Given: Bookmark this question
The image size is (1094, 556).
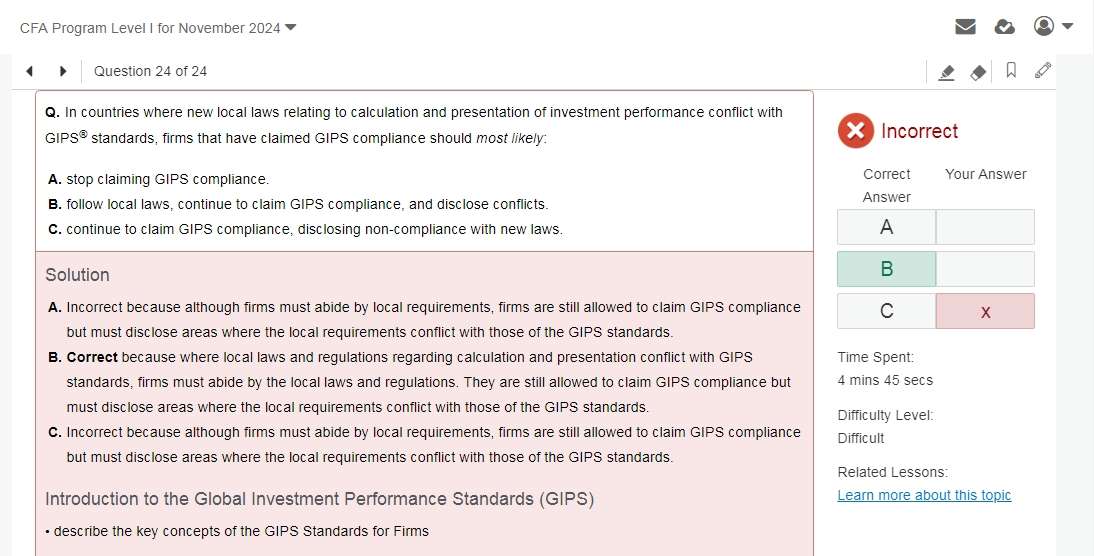Looking at the screenshot, I should (x=1011, y=71).
